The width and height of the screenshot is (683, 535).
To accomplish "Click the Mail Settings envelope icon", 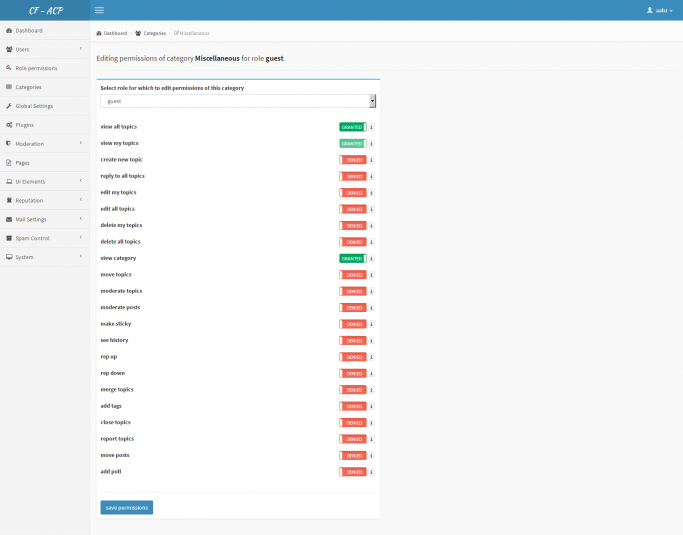I will 9,219.
